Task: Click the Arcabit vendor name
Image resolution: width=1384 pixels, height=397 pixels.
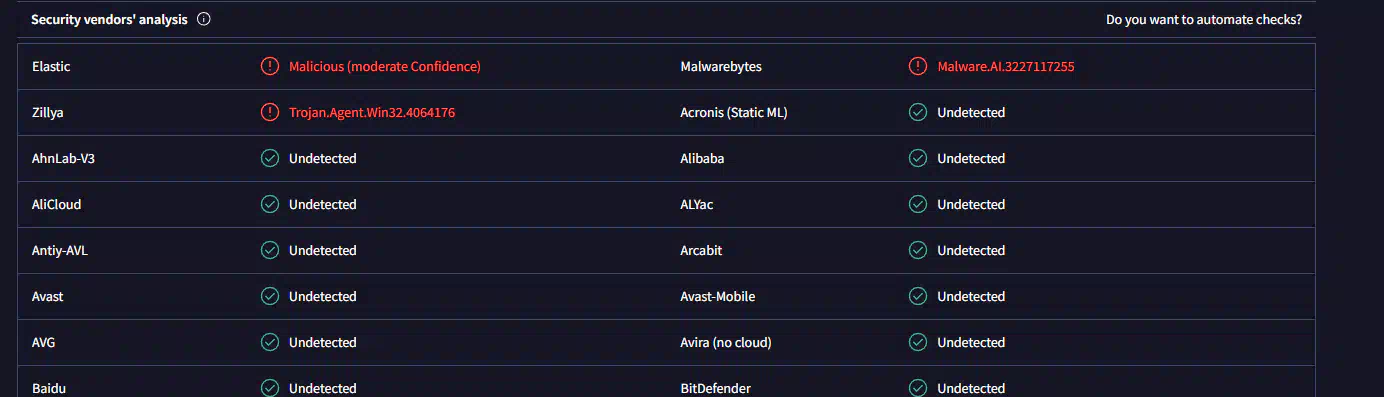Action: [x=701, y=250]
